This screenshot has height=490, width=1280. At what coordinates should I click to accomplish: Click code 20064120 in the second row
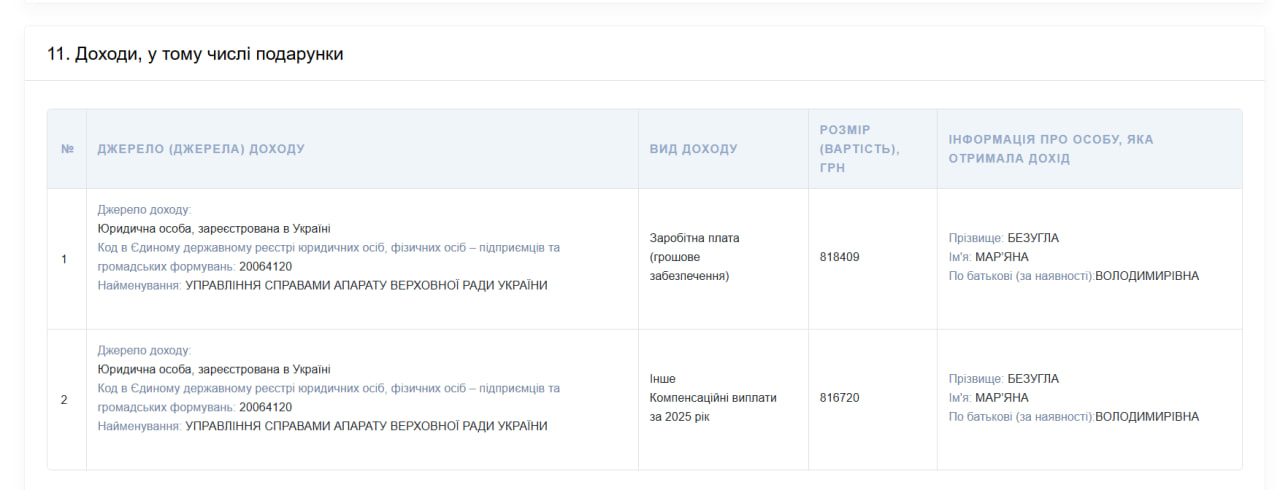265,408
